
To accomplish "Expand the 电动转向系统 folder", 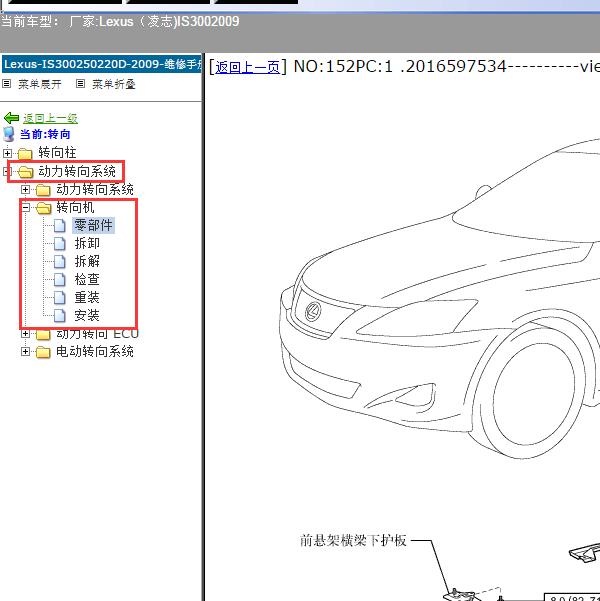I will tap(25, 351).
